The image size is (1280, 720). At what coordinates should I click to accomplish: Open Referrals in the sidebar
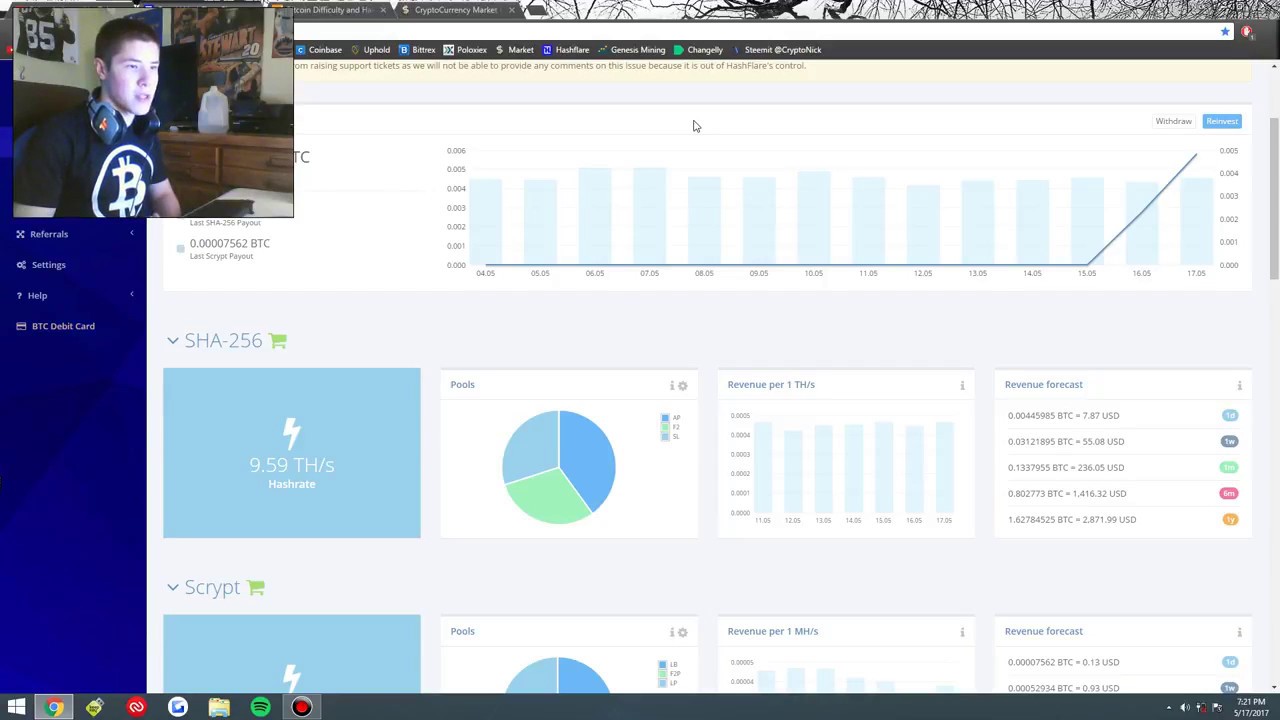pyautogui.click(x=49, y=234)
